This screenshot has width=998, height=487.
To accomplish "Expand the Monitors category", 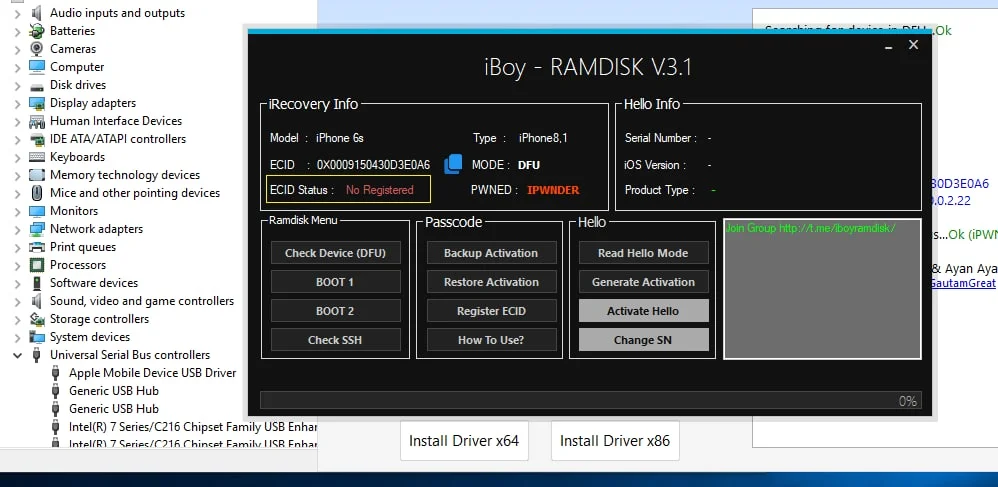I will (x=17, y=211).
